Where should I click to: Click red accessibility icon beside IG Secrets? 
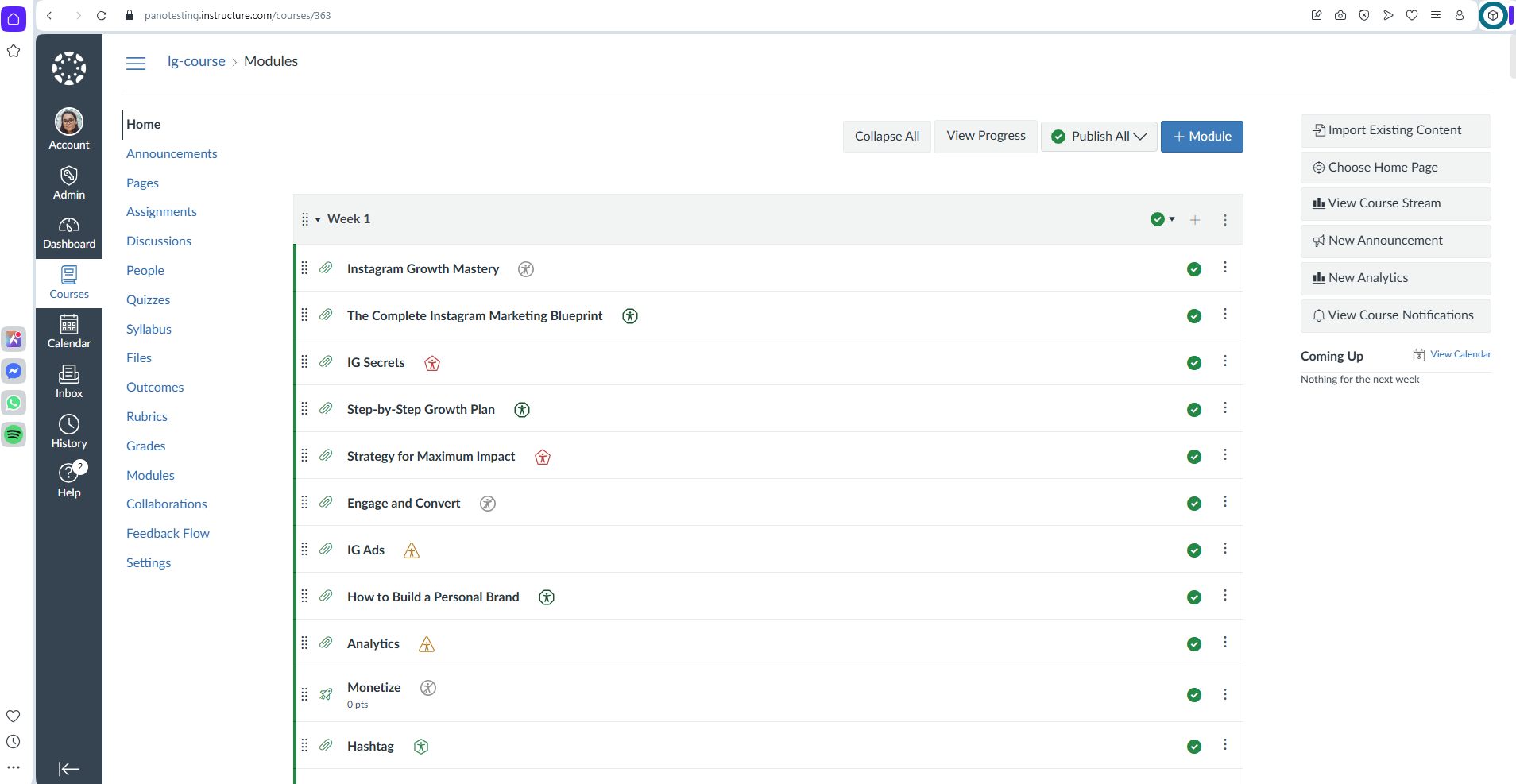click(432, 363)
